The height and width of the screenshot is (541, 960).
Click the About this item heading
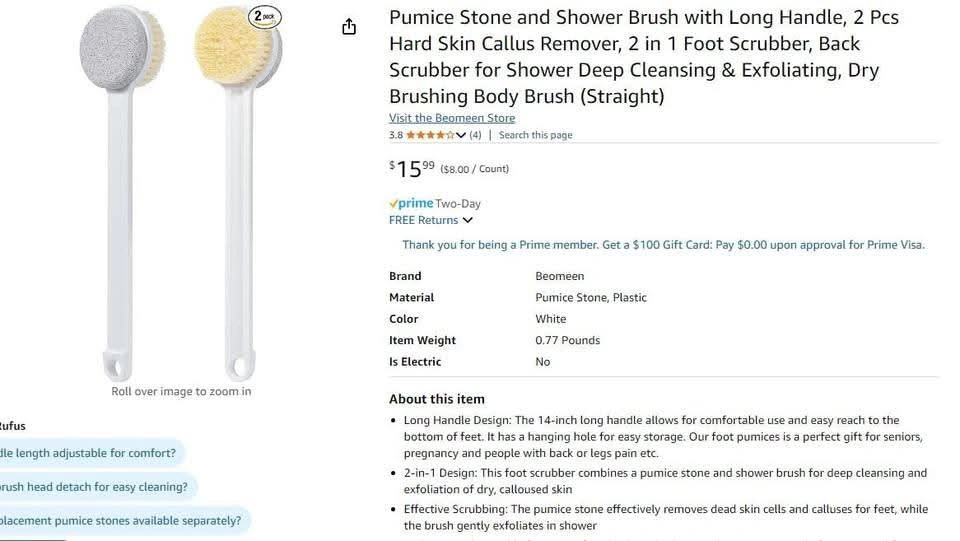pos(437,399)
